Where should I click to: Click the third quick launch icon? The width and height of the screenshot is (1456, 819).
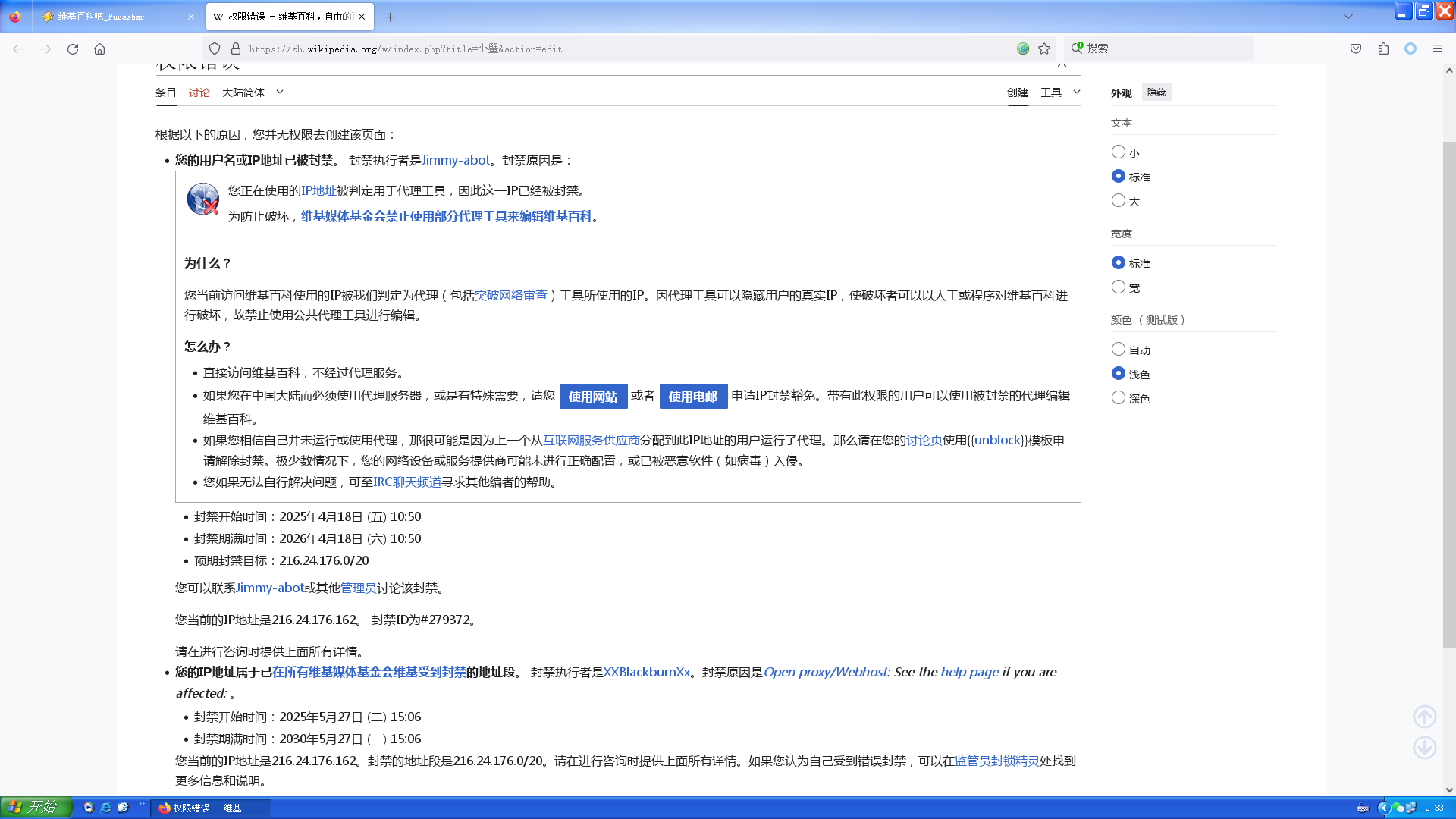pyautogui.click(x=123, y=808)
